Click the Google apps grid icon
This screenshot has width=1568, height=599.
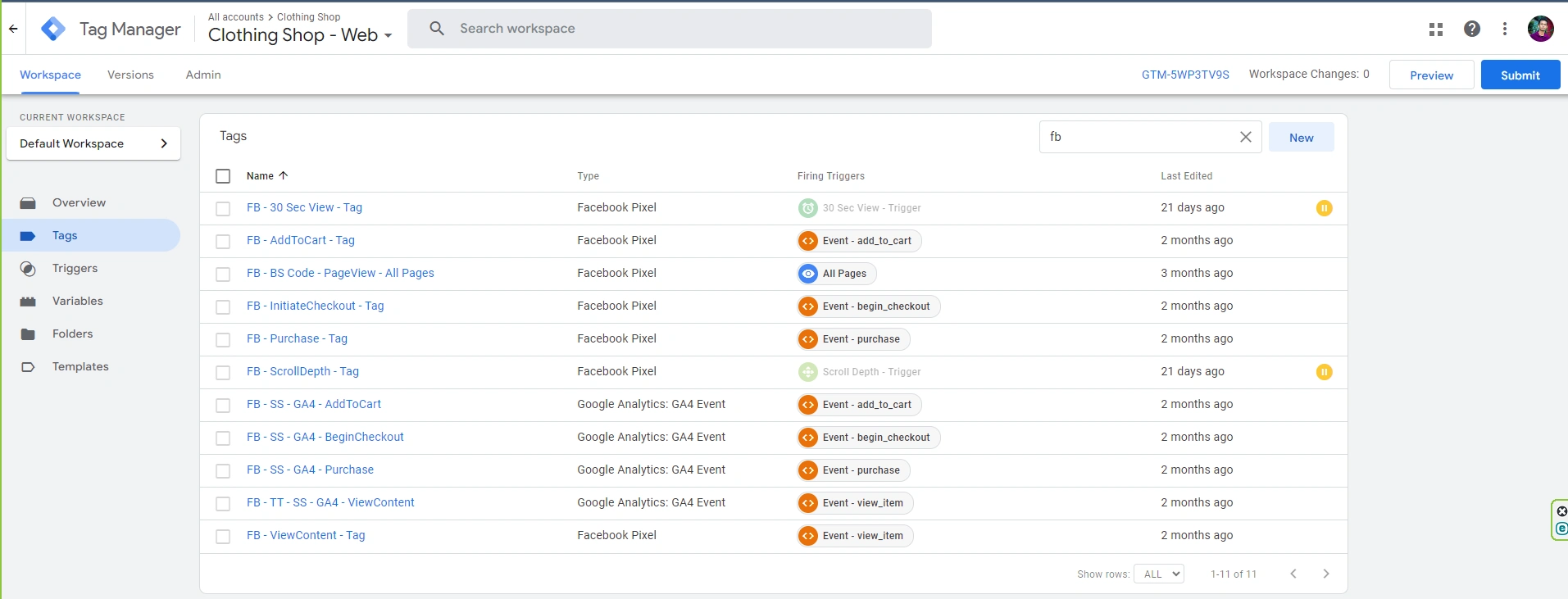[x=1436, y=29]
